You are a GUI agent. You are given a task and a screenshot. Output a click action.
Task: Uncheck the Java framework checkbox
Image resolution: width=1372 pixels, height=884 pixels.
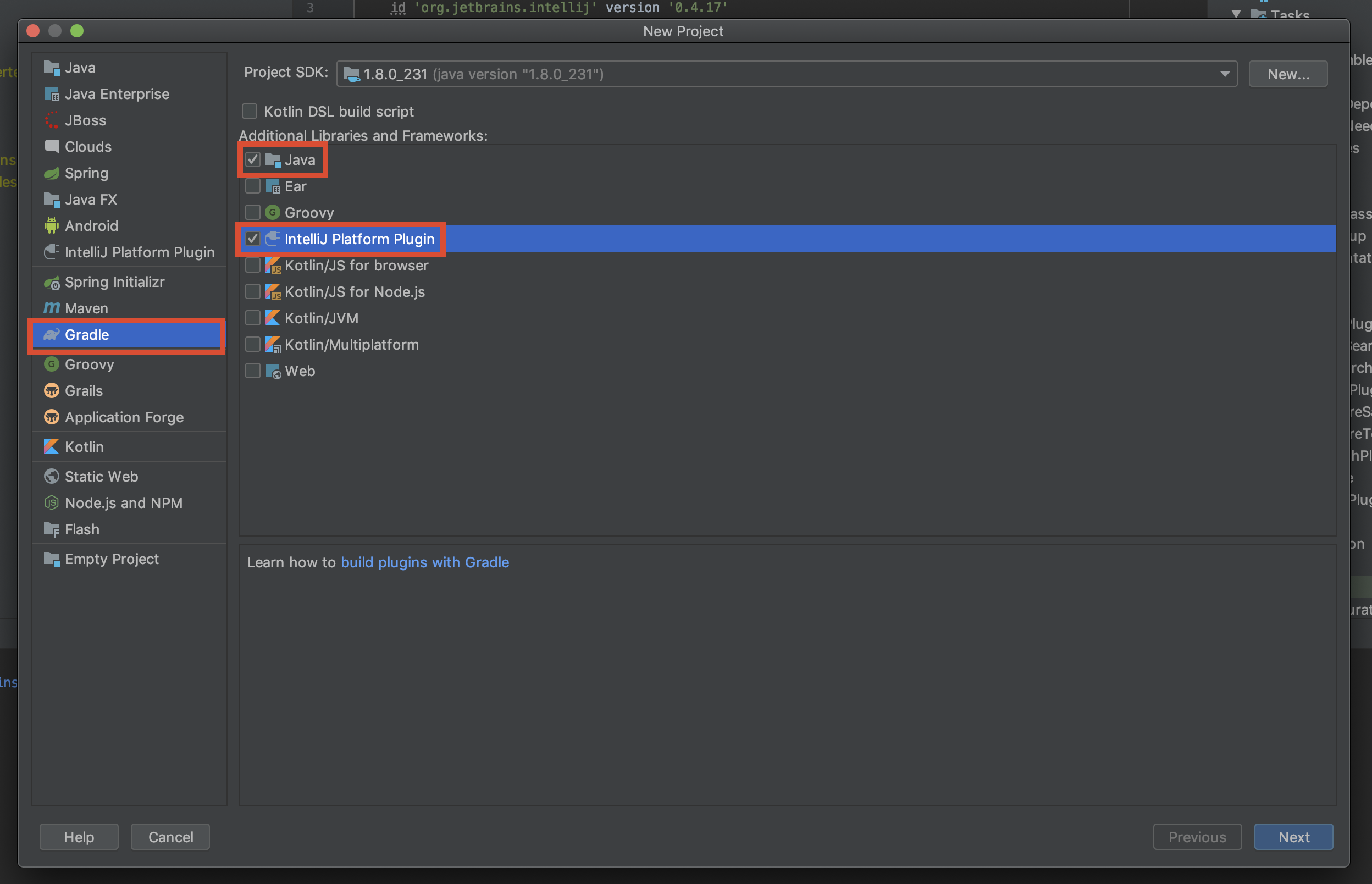252,159
